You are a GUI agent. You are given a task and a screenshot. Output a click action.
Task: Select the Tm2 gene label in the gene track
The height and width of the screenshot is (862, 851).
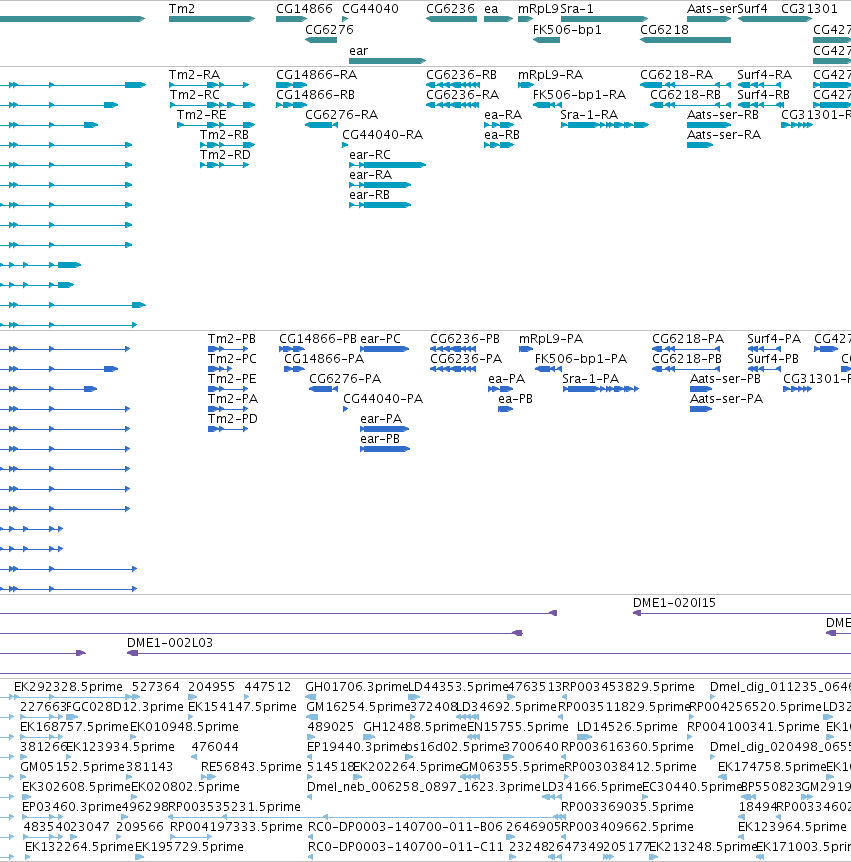(x=181, y=9)
